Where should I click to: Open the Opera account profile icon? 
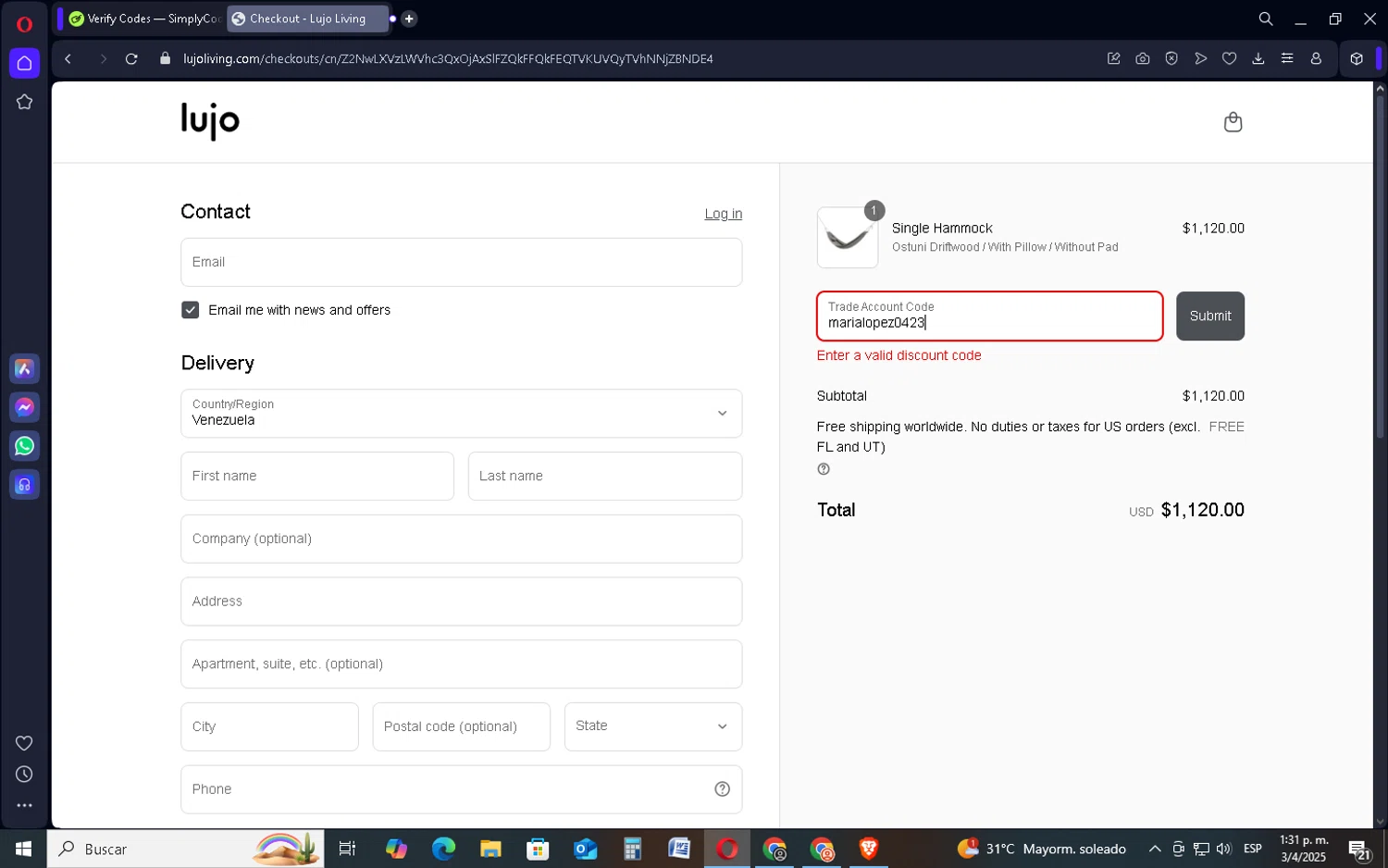click(x=1316, y=58)
